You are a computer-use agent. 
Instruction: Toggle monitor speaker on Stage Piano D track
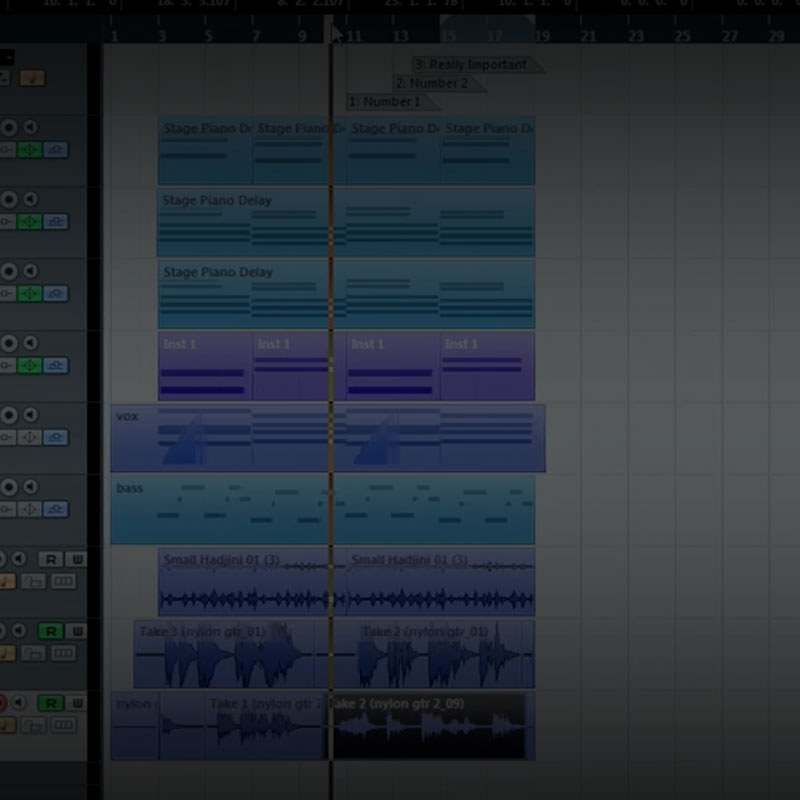pyautogui.click(x=31, y=127)
